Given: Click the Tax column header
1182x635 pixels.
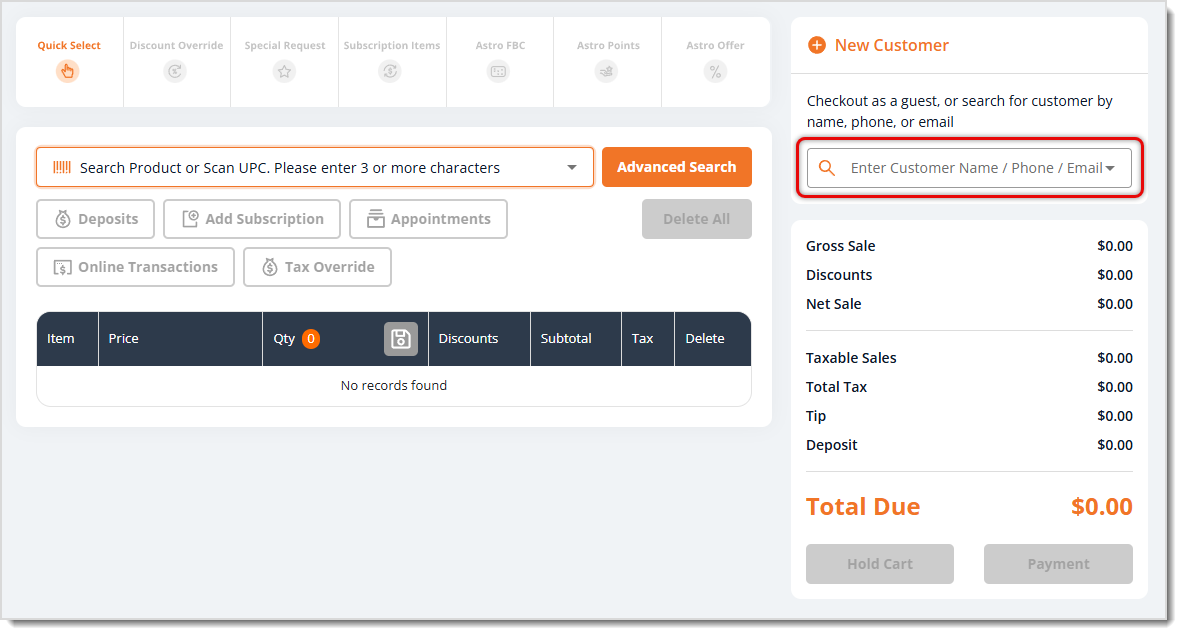Looking at the screenshot, I should 648,339.
